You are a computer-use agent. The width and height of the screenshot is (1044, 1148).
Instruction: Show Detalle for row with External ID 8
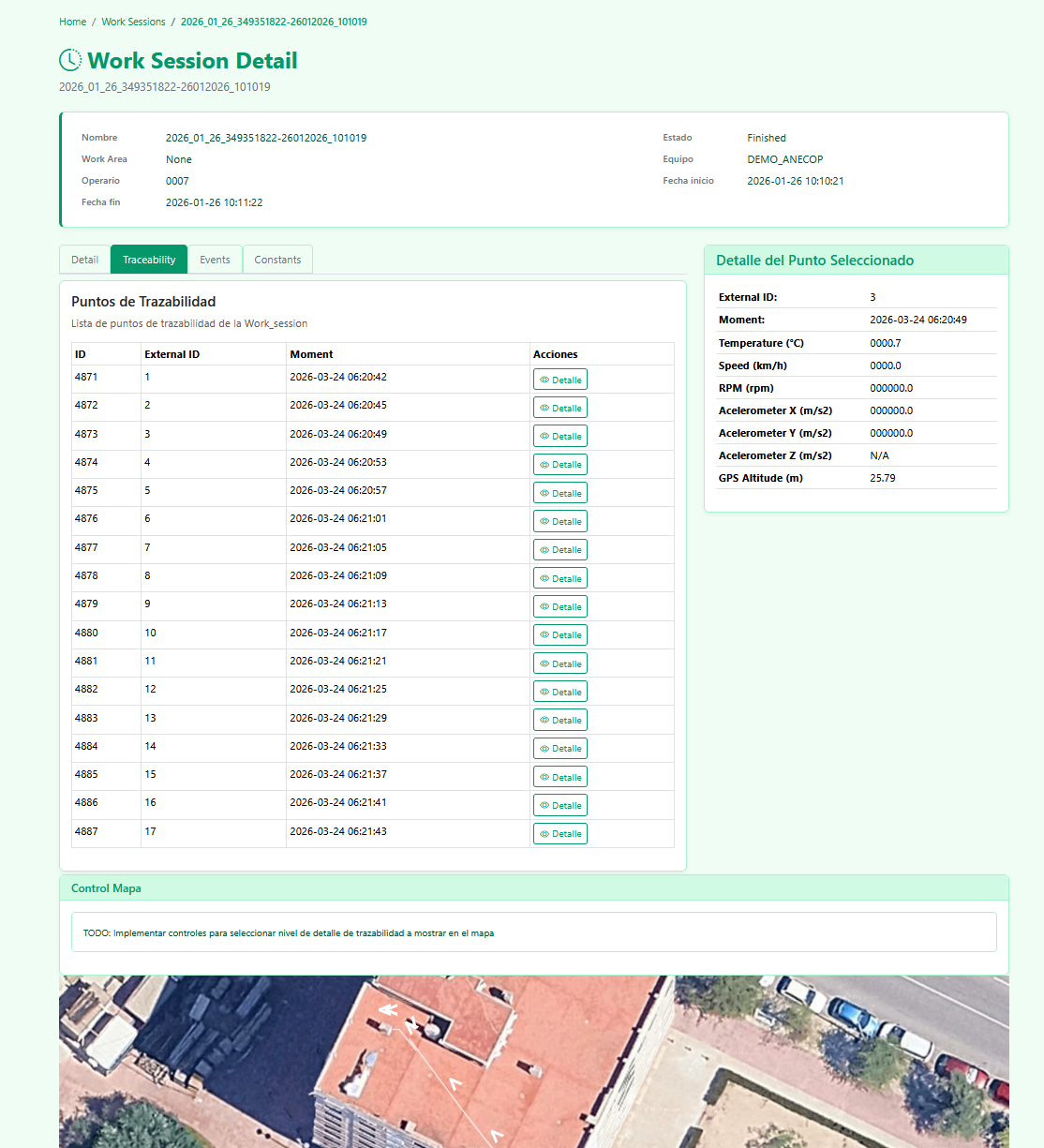[560, 579]
